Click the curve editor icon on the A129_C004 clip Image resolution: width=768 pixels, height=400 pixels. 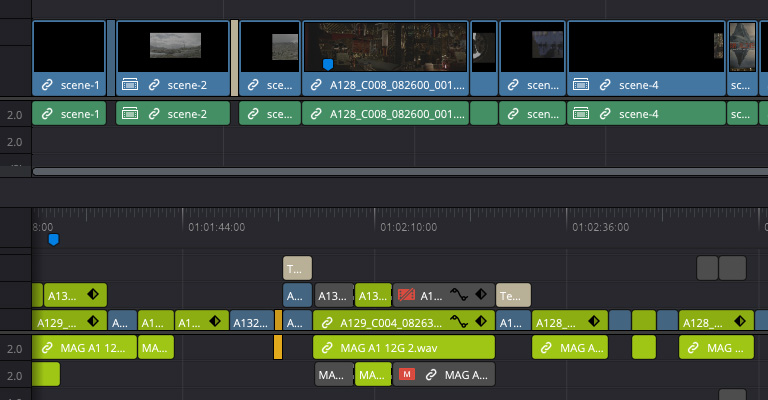tap(459, 322)
